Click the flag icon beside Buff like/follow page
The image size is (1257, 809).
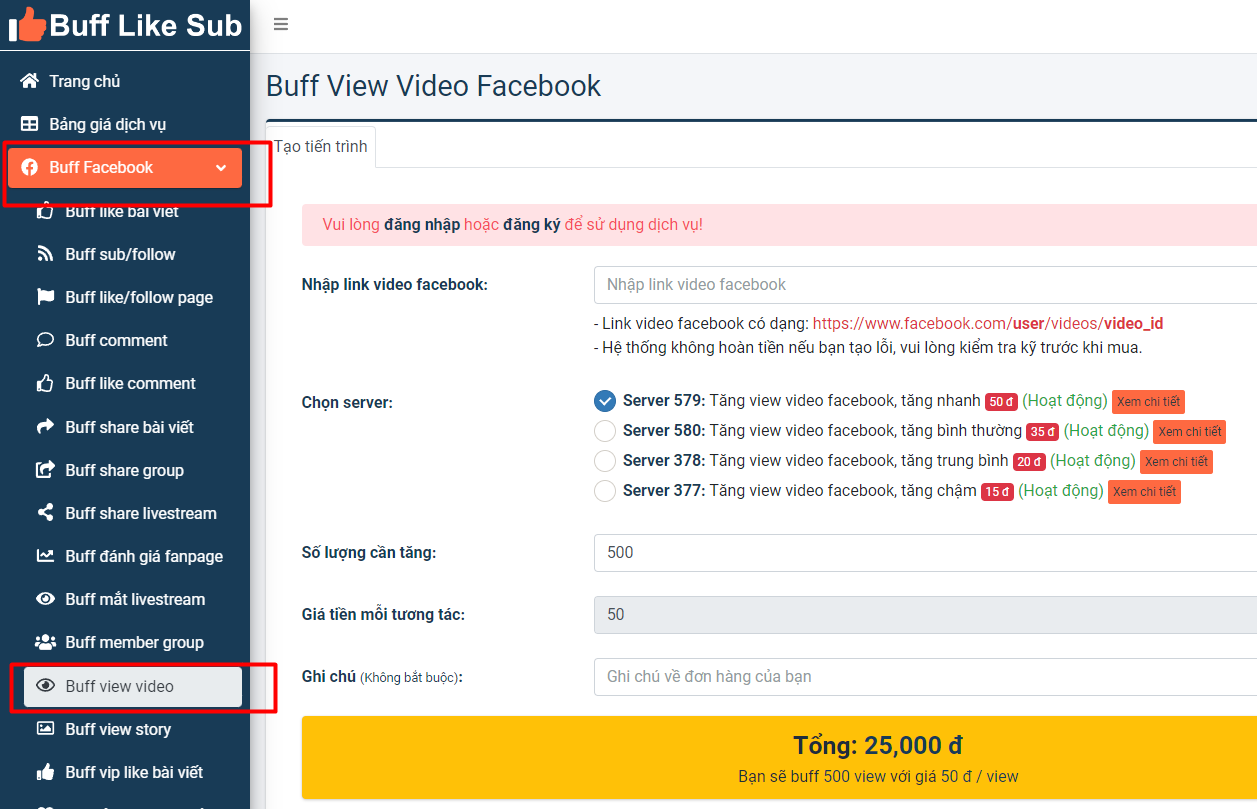pos(45,297)
